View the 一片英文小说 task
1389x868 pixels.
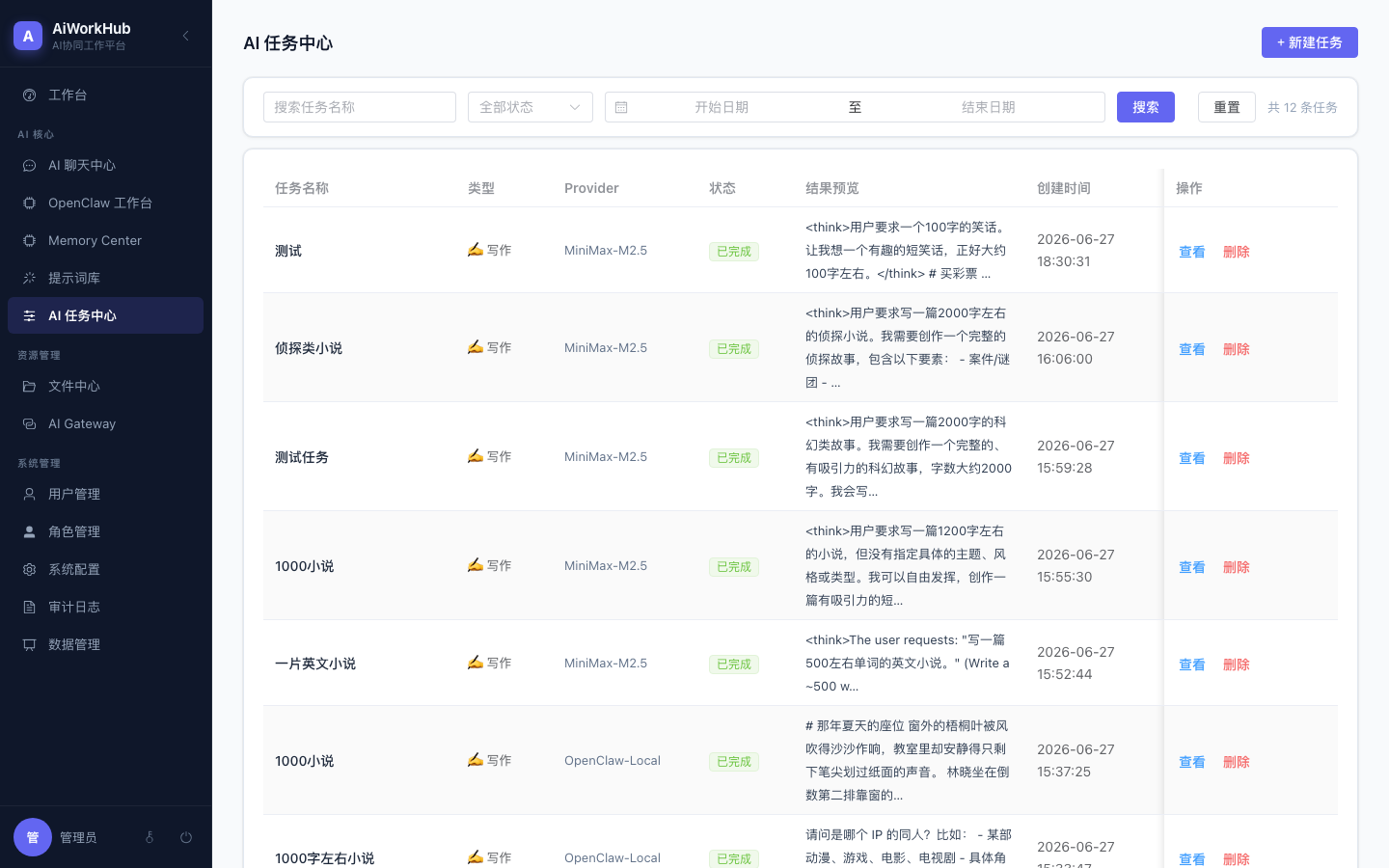pos(1192,665)
